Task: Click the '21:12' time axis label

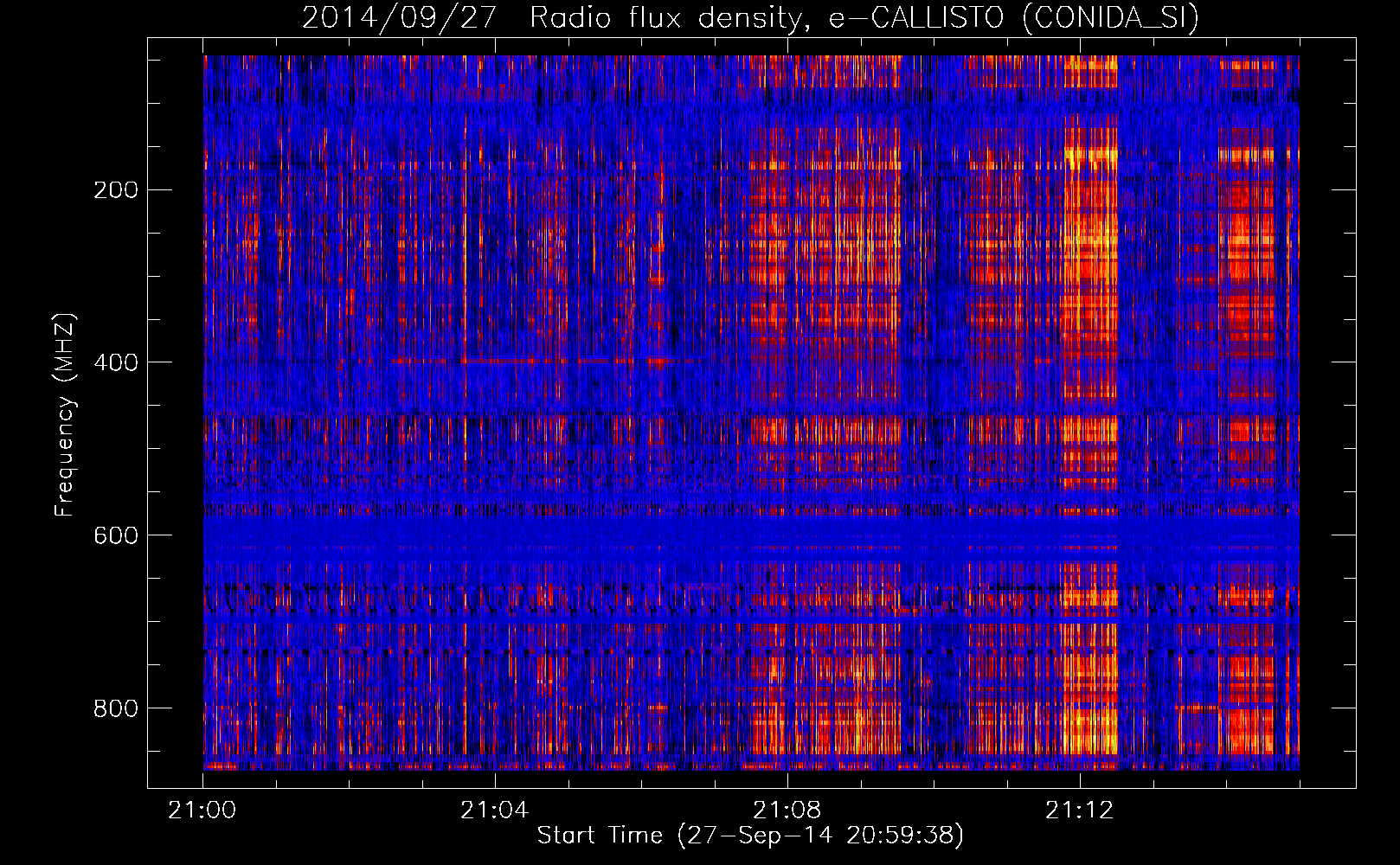Action: (x=1080, y=811)
